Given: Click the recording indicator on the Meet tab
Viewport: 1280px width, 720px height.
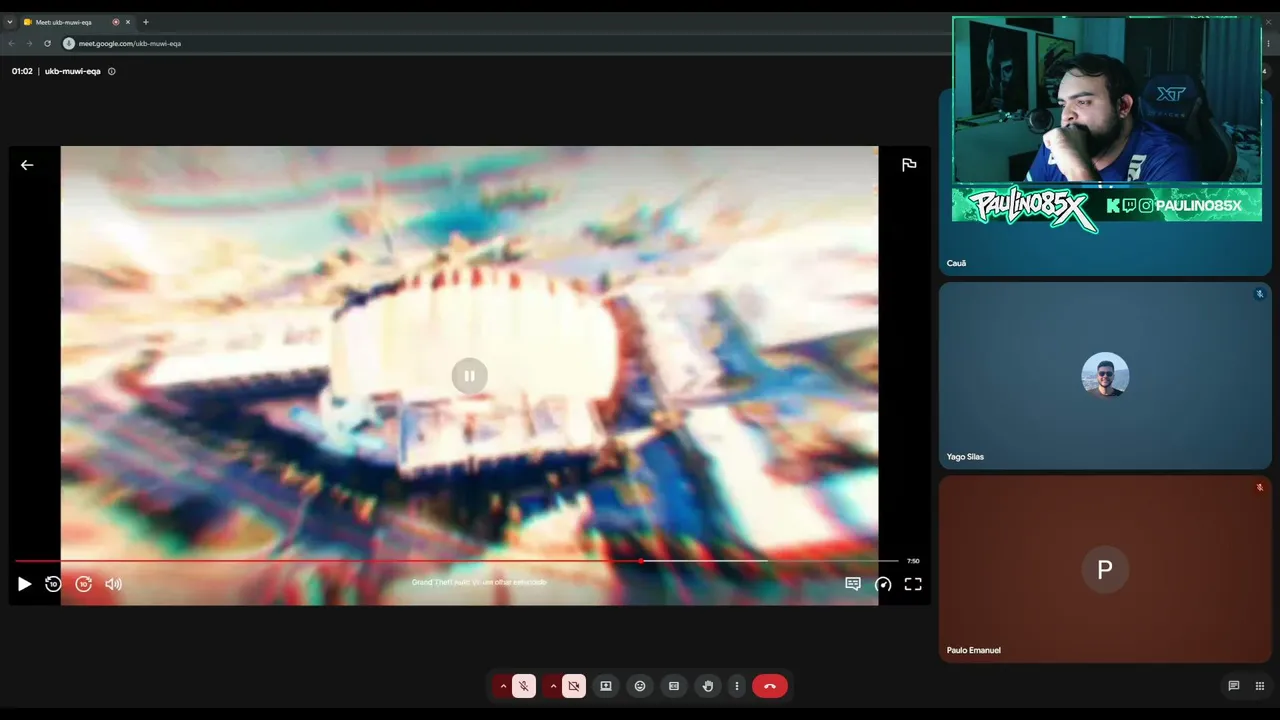Looking at the screenshot, I should click(116, 22).
